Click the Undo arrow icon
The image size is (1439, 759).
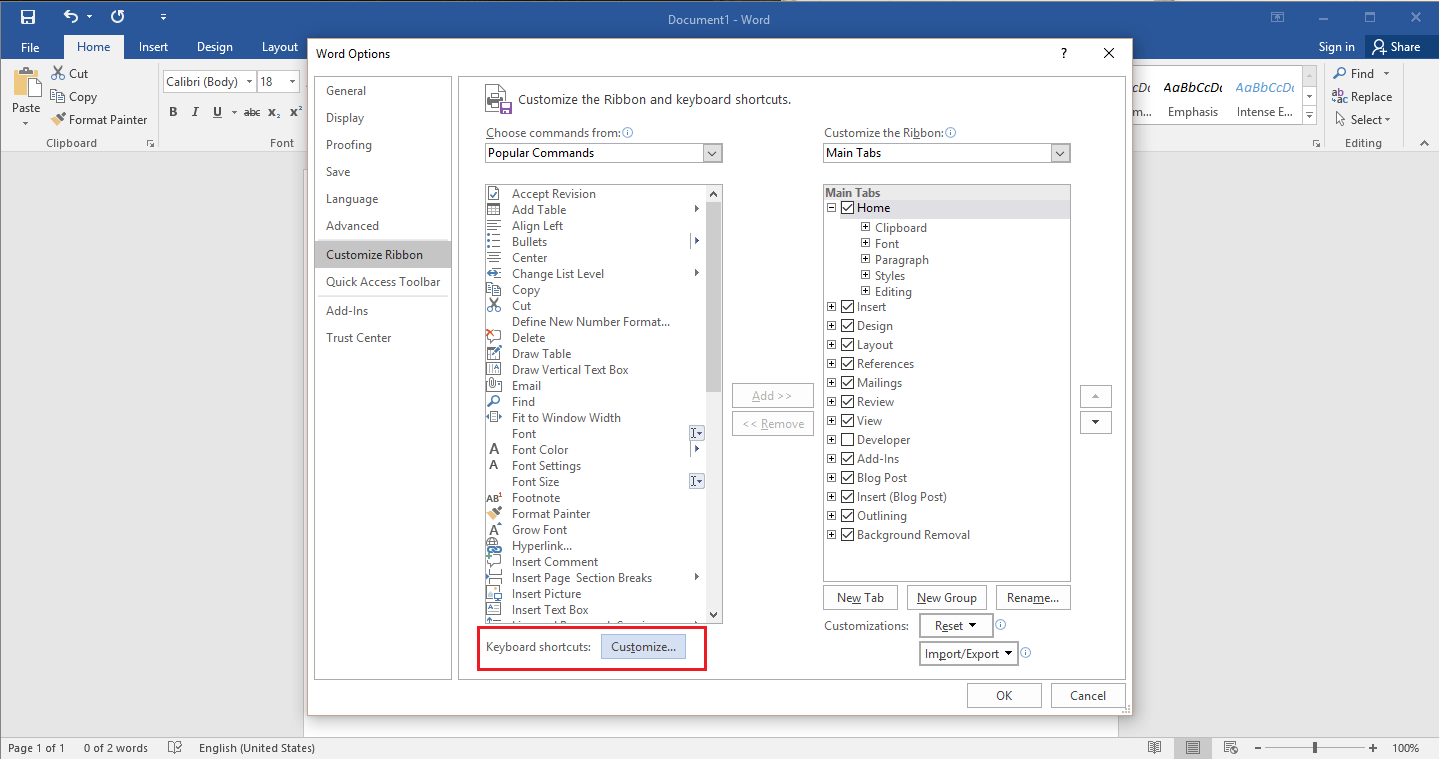coord(70,17)
